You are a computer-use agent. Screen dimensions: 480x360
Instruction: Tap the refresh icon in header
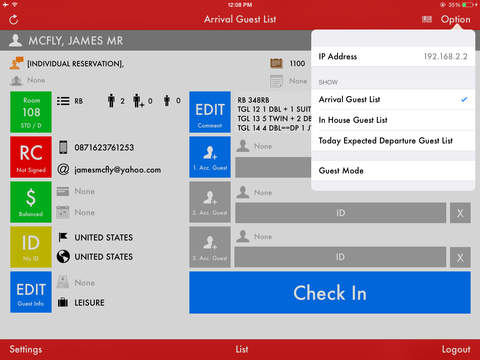coord(14,20)
